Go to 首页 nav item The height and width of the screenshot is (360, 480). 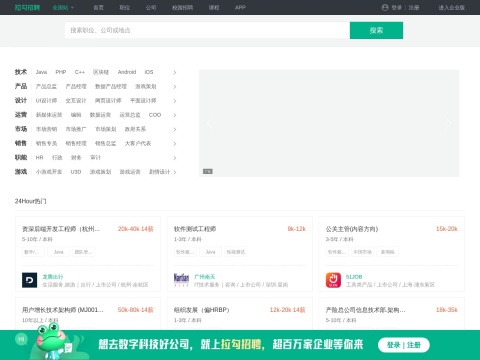pyautogui.click(x=98, y=7)
